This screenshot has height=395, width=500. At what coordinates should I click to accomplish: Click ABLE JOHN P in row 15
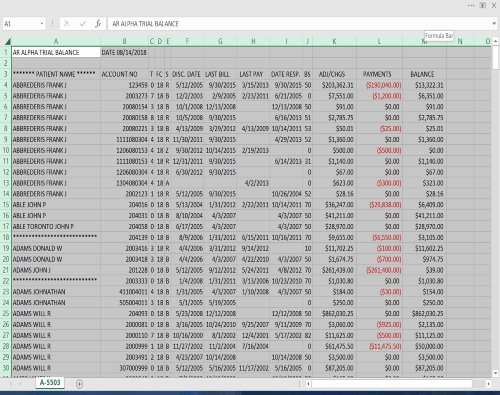(56, 205)
